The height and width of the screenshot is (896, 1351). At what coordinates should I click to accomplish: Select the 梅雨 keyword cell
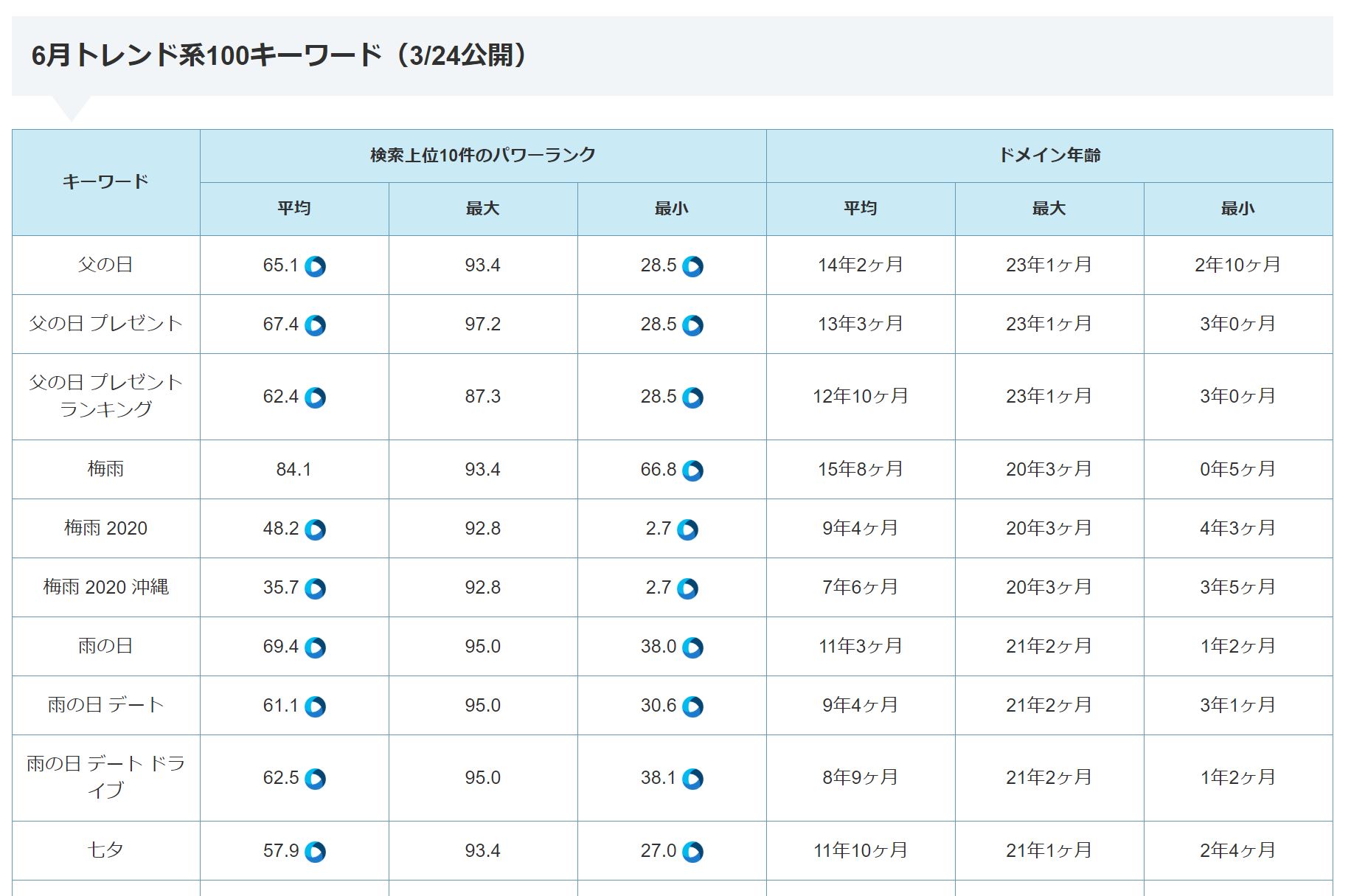pyautogui.click(x=105, y=469)
